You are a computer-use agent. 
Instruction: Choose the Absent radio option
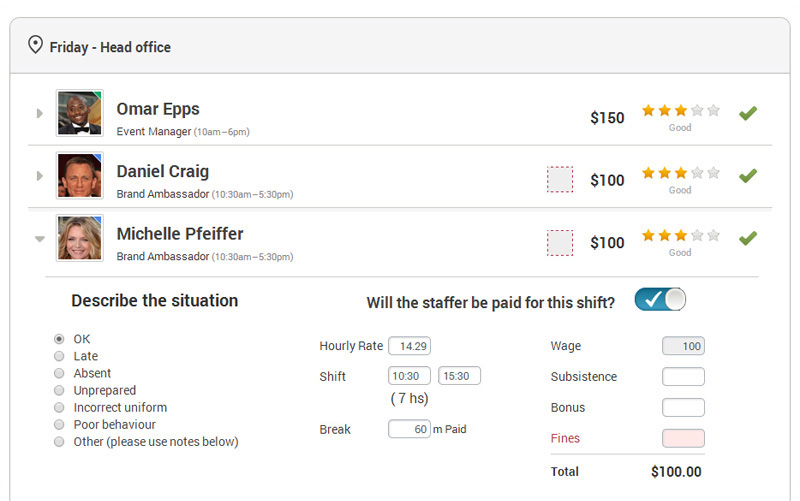click(x=59, y=373)
